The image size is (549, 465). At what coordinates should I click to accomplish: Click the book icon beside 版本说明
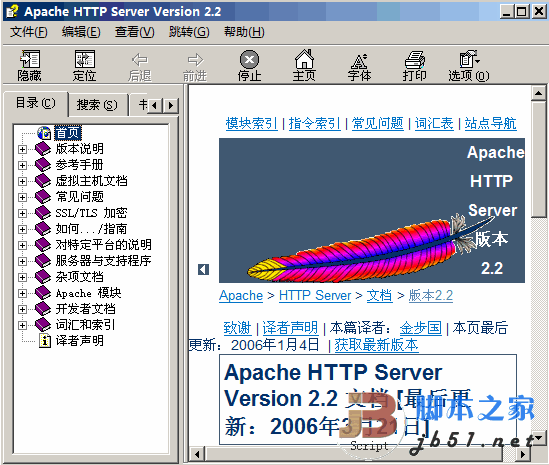43,149
